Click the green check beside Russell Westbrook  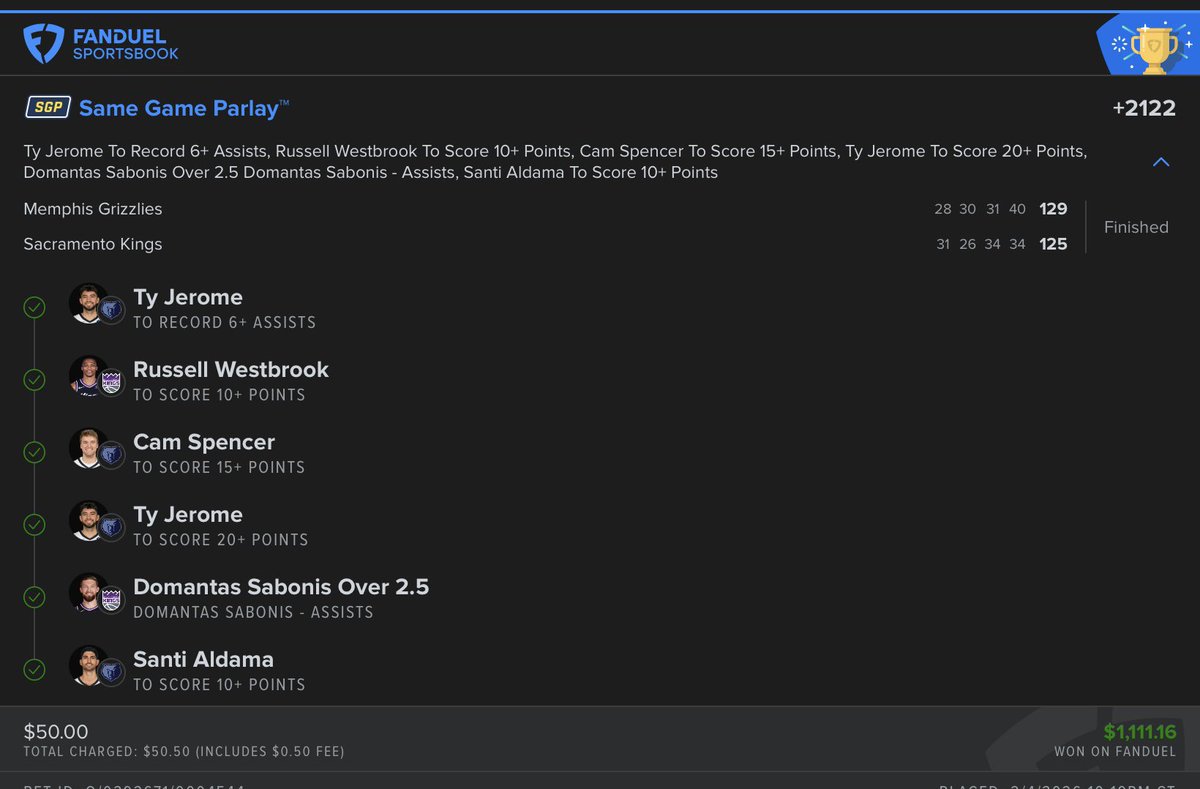pyautogui.click(x=34, y=380)
